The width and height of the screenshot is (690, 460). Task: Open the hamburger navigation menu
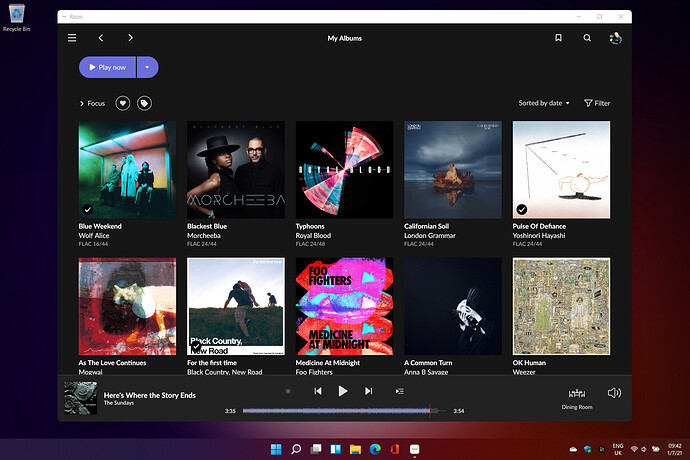tap(72, 38)
